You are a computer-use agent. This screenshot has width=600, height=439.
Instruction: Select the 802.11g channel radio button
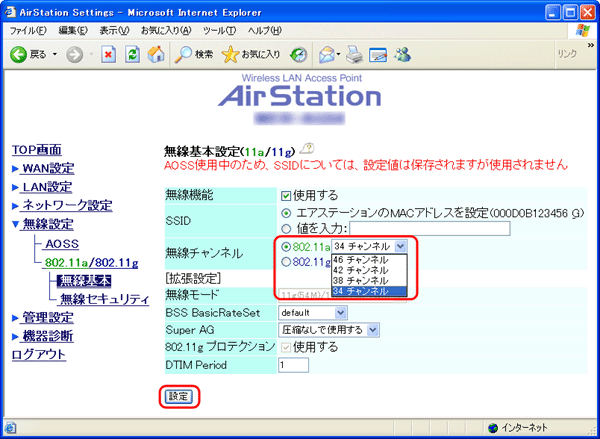coord(285,262)
